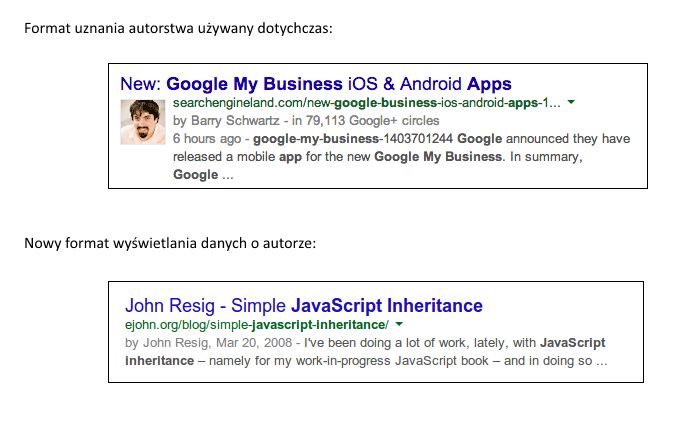Viewport: 696px width, 422px height.
Task: Click heading 'Format uznania autorstwa używany dotychczas:'
Action: pos(178,28)
